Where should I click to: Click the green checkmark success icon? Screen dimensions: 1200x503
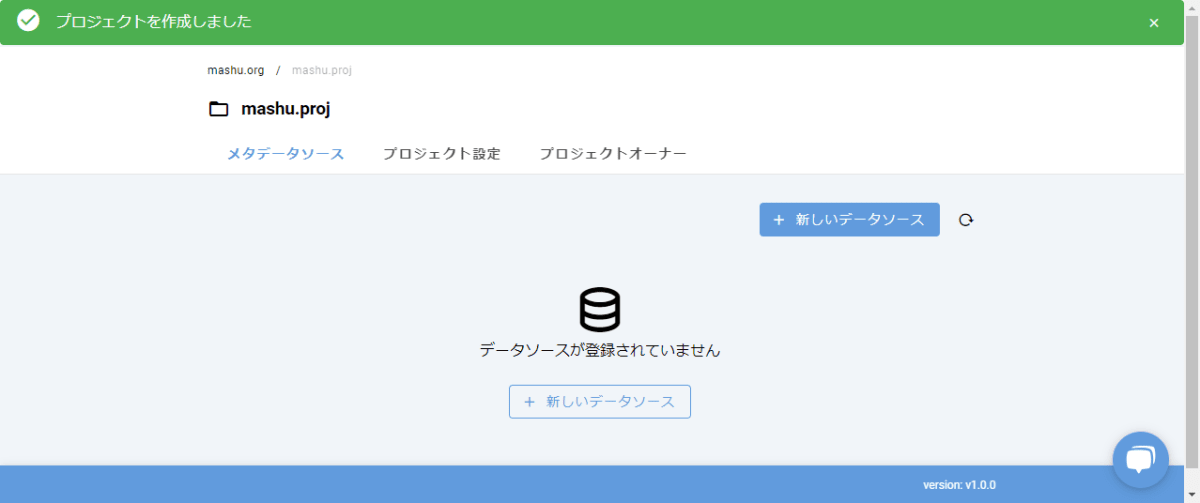coord(28,21)
